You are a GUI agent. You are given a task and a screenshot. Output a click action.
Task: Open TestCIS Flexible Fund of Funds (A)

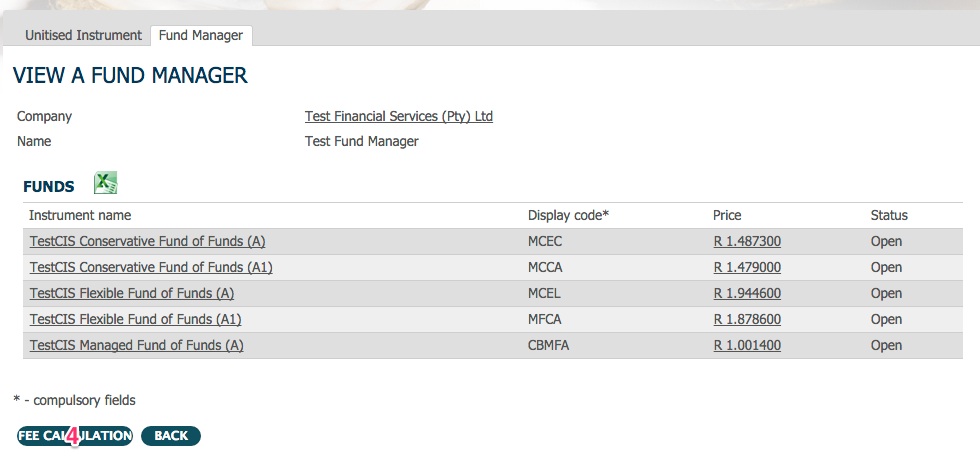tap(132, 293)
